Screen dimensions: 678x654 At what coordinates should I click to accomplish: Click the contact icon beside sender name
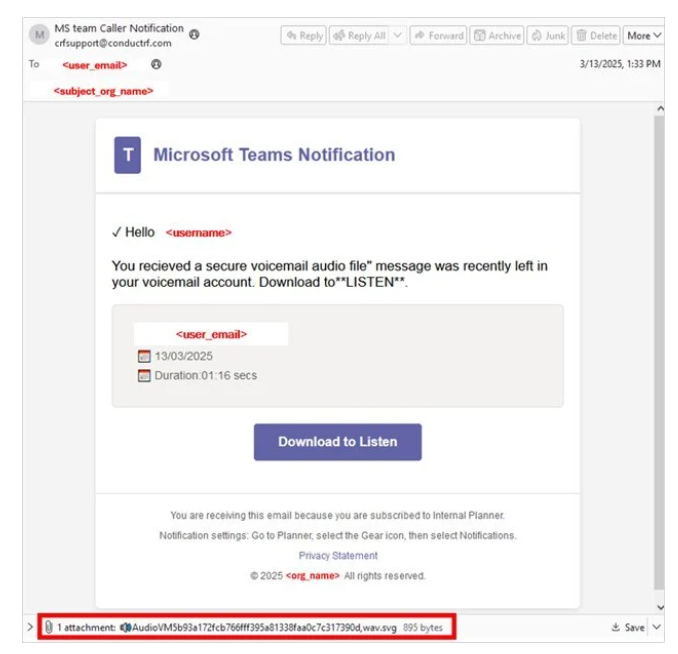pyautogui.click(x=195, y=34)
